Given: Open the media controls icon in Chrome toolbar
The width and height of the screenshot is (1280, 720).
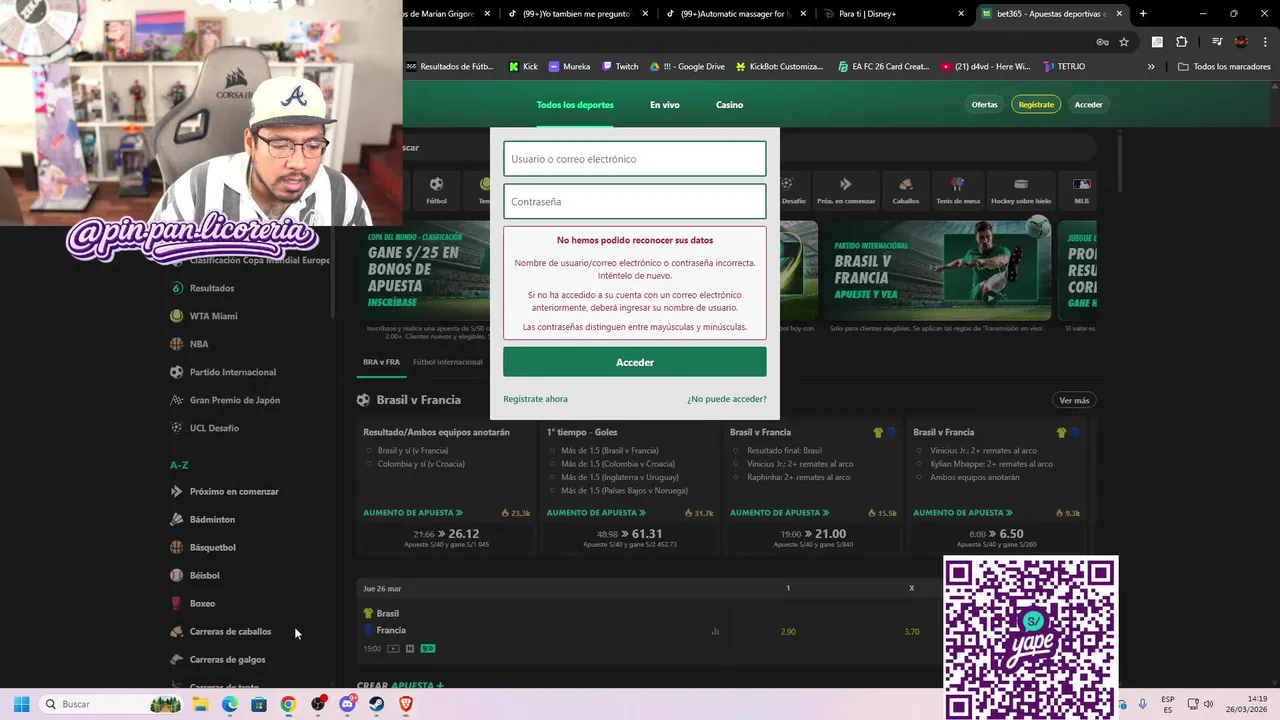Looking at the screenshot, I should click(x=1217, y=42).
